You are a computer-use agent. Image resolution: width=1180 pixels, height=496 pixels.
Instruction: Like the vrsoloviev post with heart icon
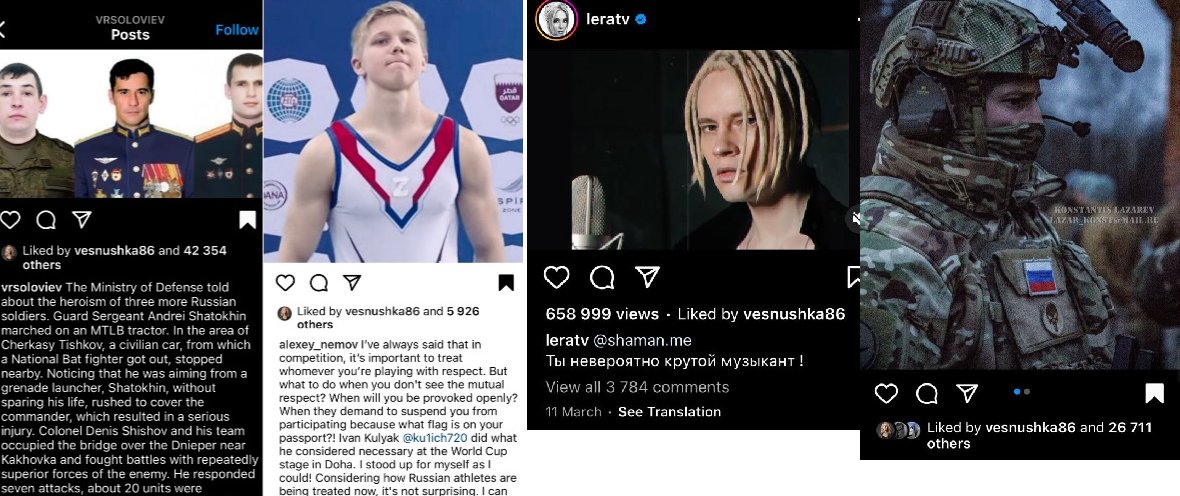pos(10,220)
